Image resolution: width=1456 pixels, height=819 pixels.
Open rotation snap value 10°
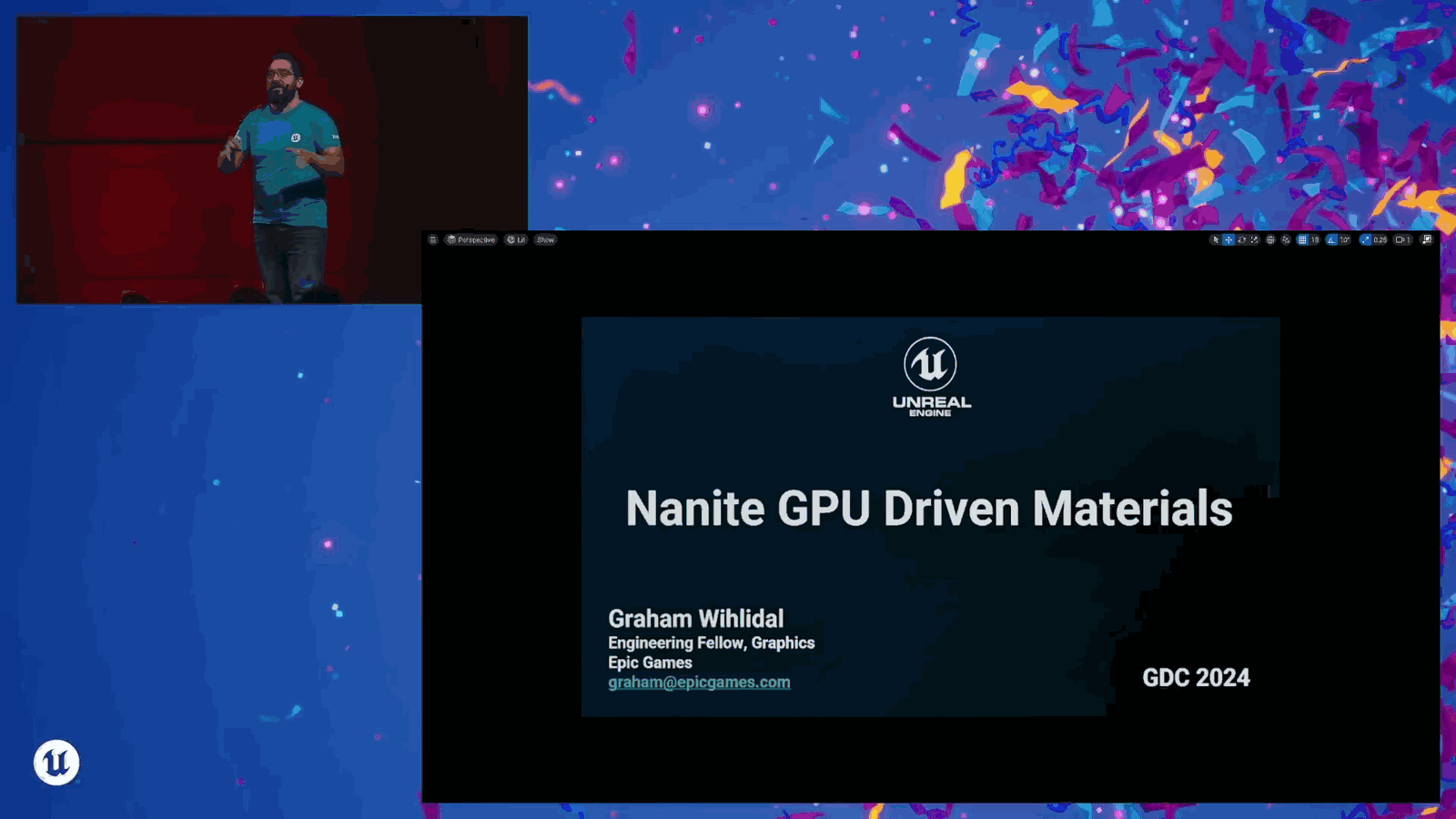click(1345, 240)
